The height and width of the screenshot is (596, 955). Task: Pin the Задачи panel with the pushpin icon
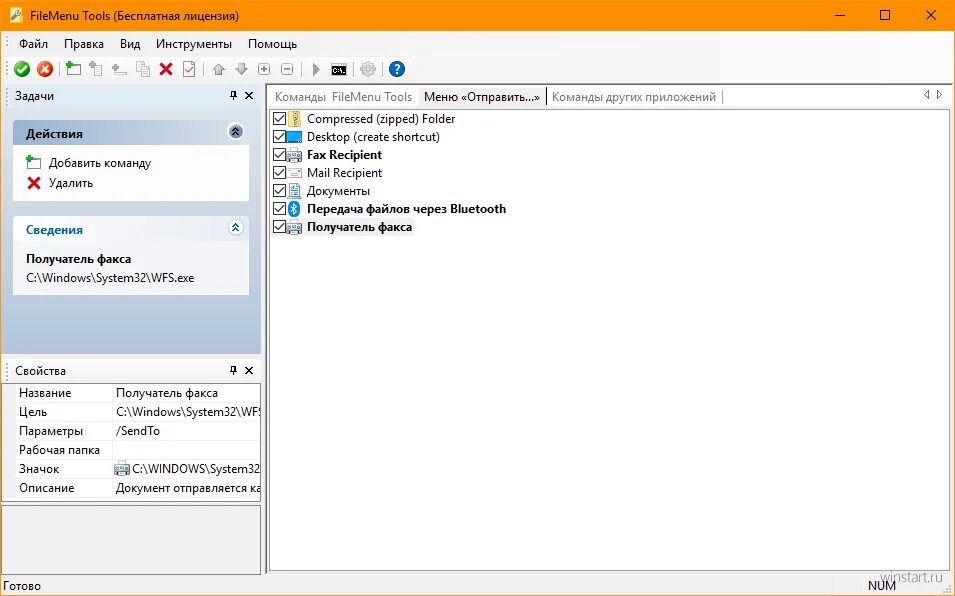pos(233,96)
